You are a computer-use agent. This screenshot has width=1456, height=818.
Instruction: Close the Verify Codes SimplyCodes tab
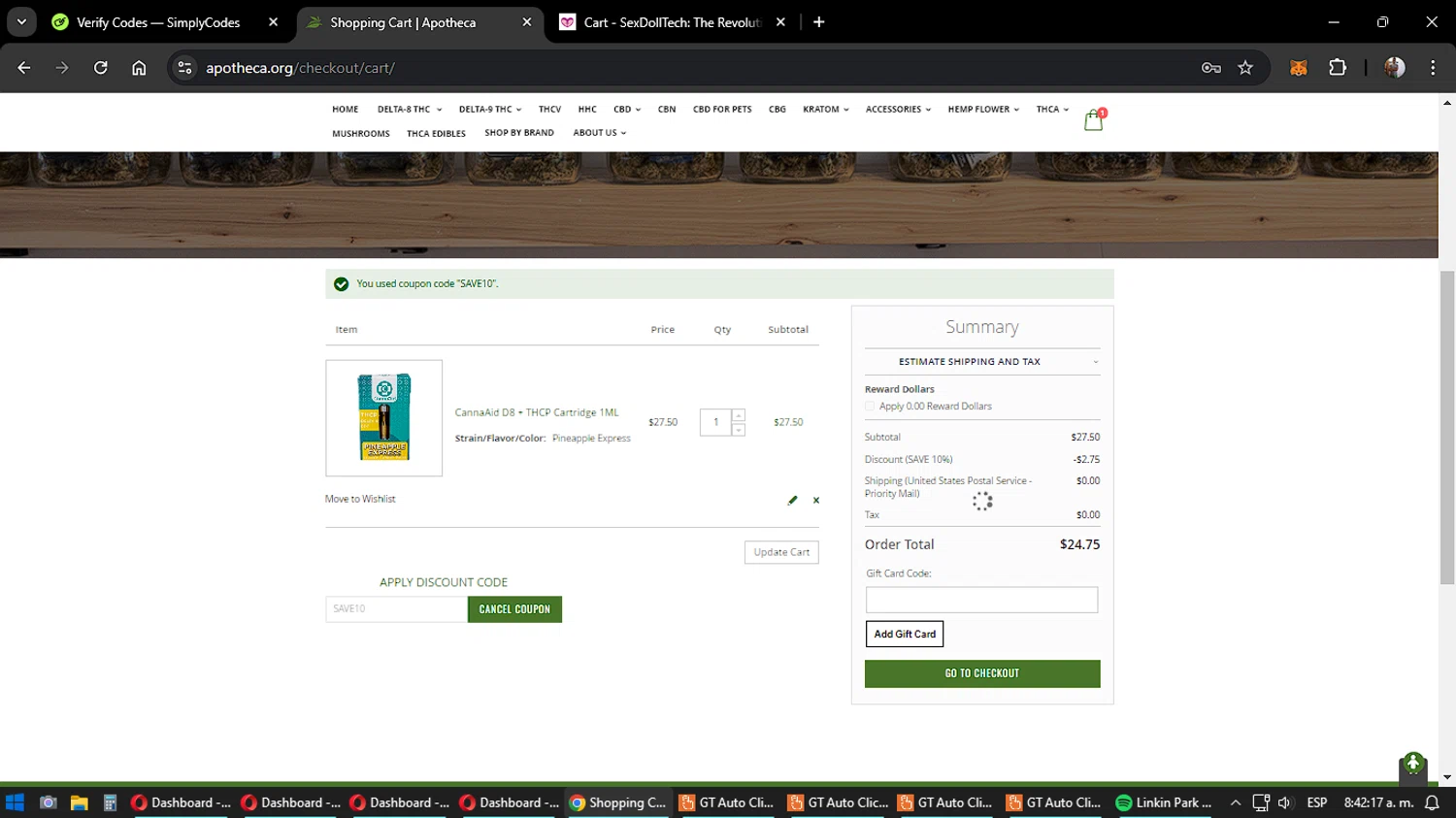273,22
